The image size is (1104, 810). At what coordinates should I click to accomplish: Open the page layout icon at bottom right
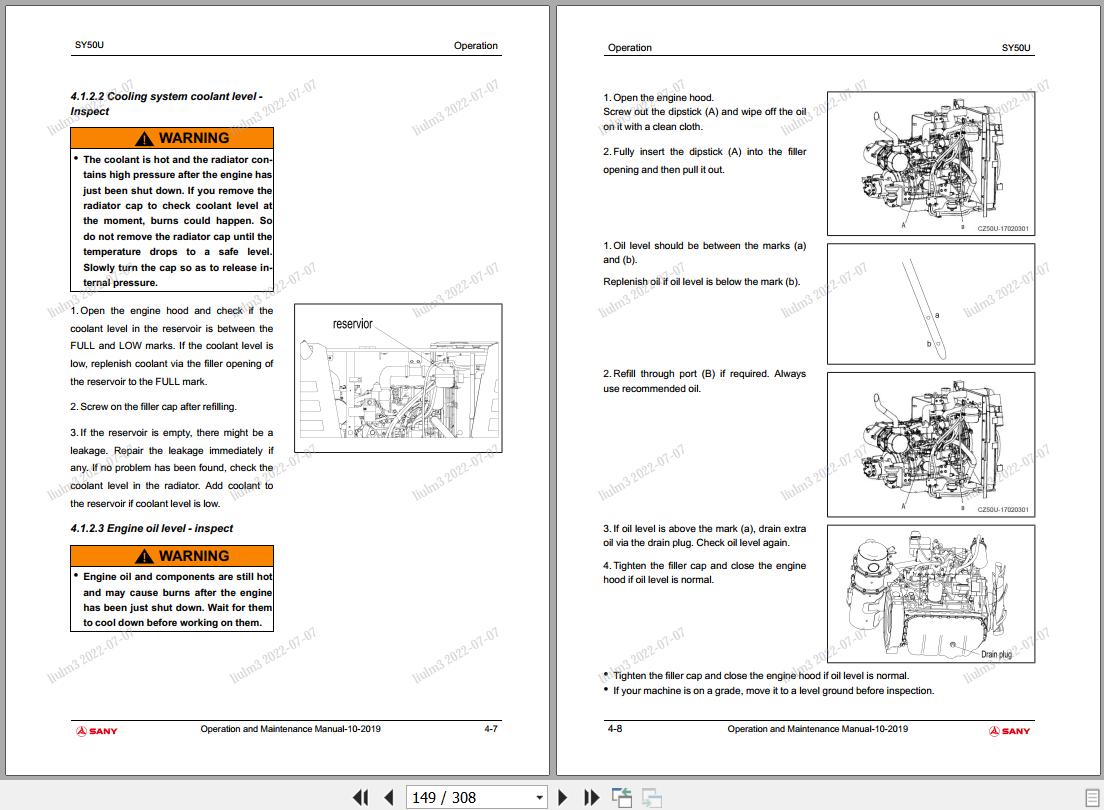[1092, 797]
